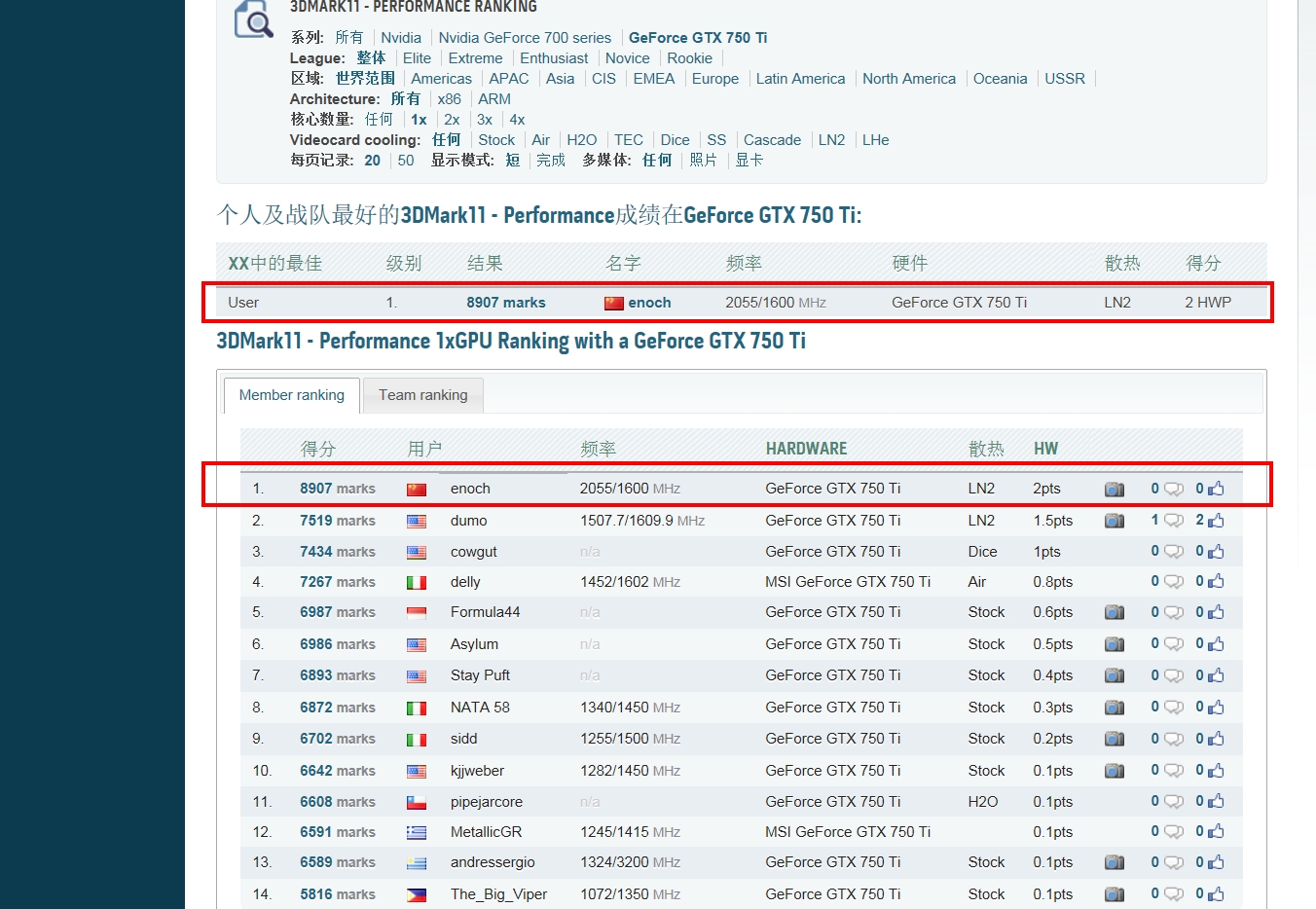Choose the 2x core count filter
The image size is (1316, 909).
coord(452,120)
